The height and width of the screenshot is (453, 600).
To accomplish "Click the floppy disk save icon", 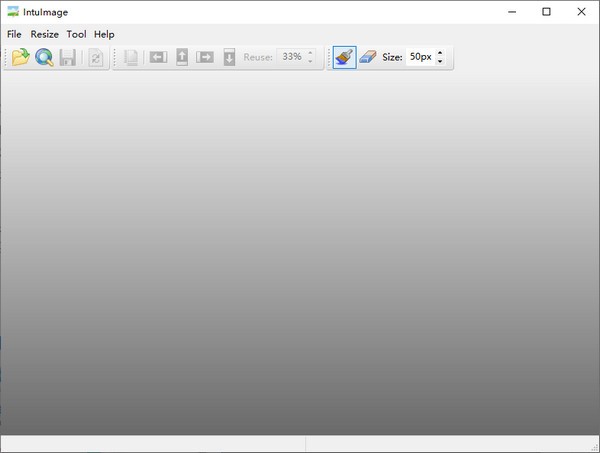I will click(68, 57).
